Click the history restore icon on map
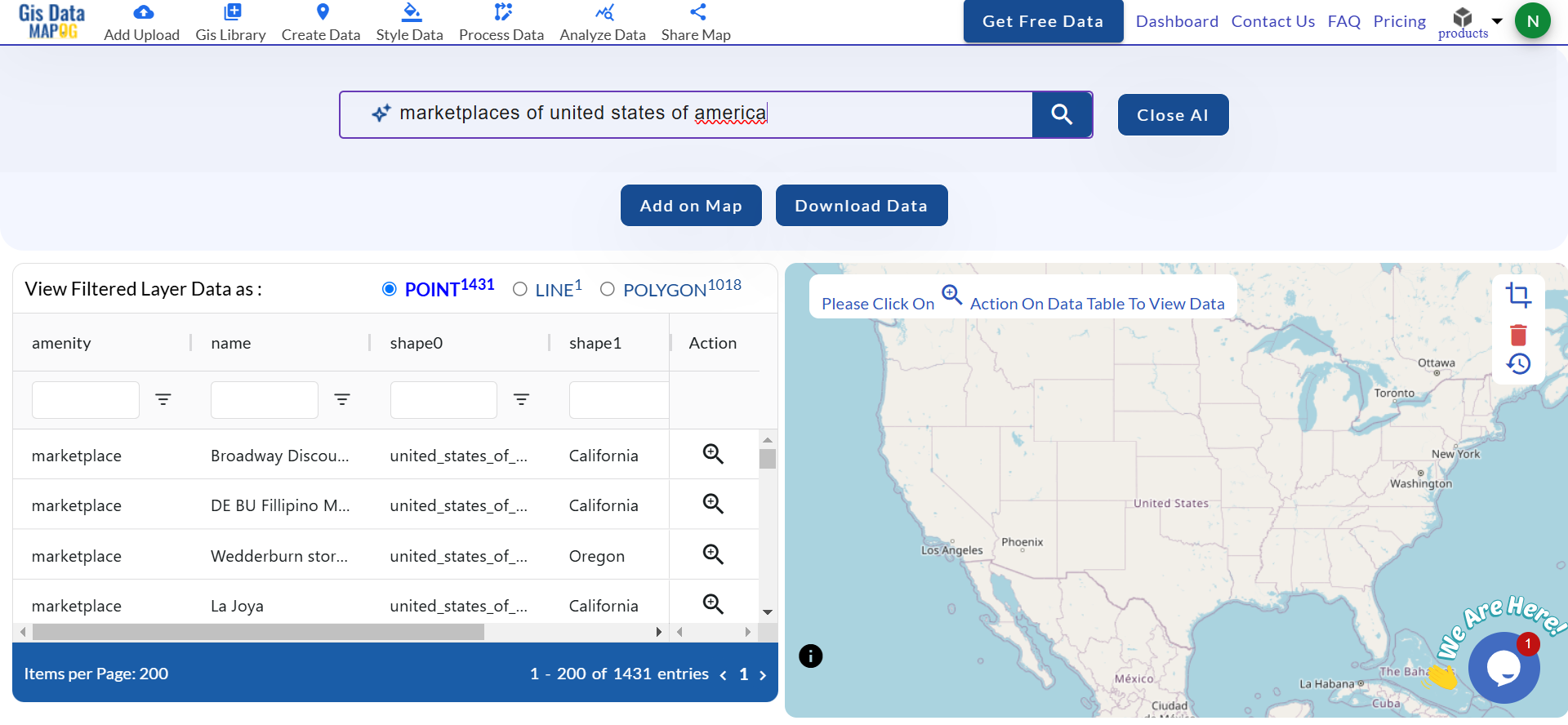1568x725 pixels. tap(1518, 364)
